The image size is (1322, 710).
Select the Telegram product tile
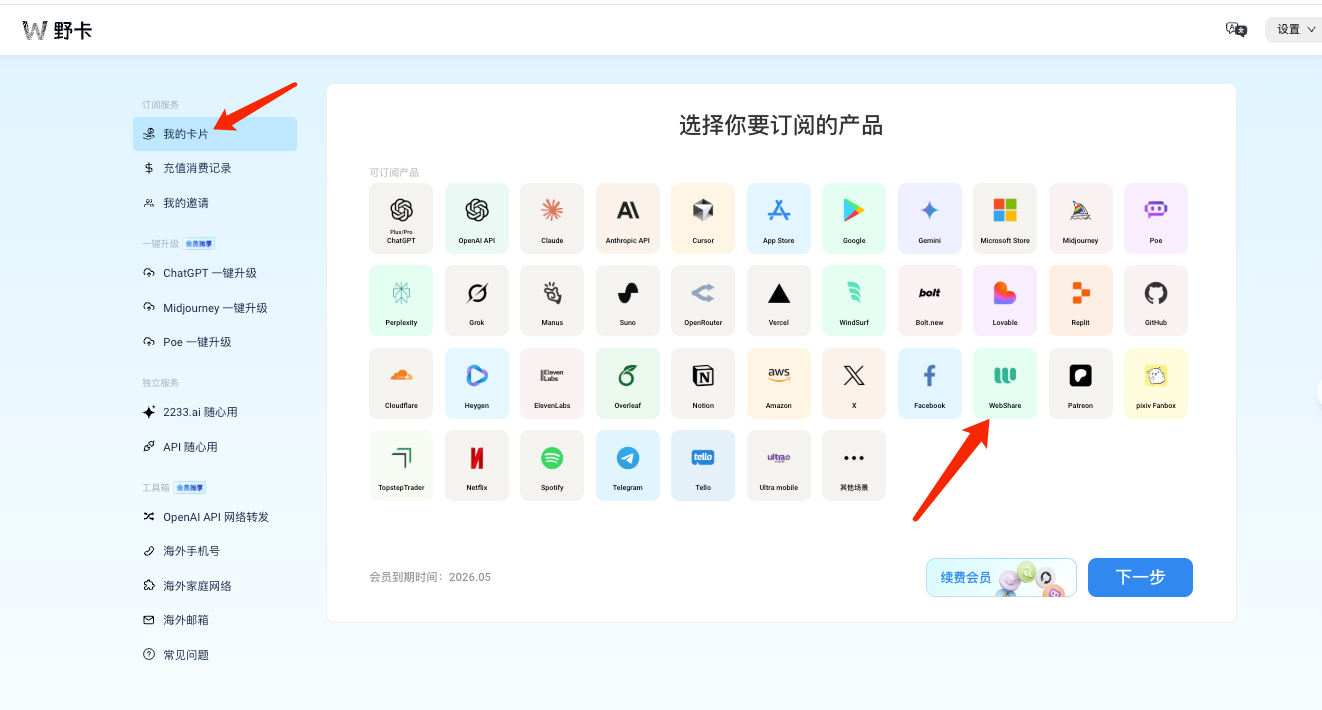click(628, 465)
